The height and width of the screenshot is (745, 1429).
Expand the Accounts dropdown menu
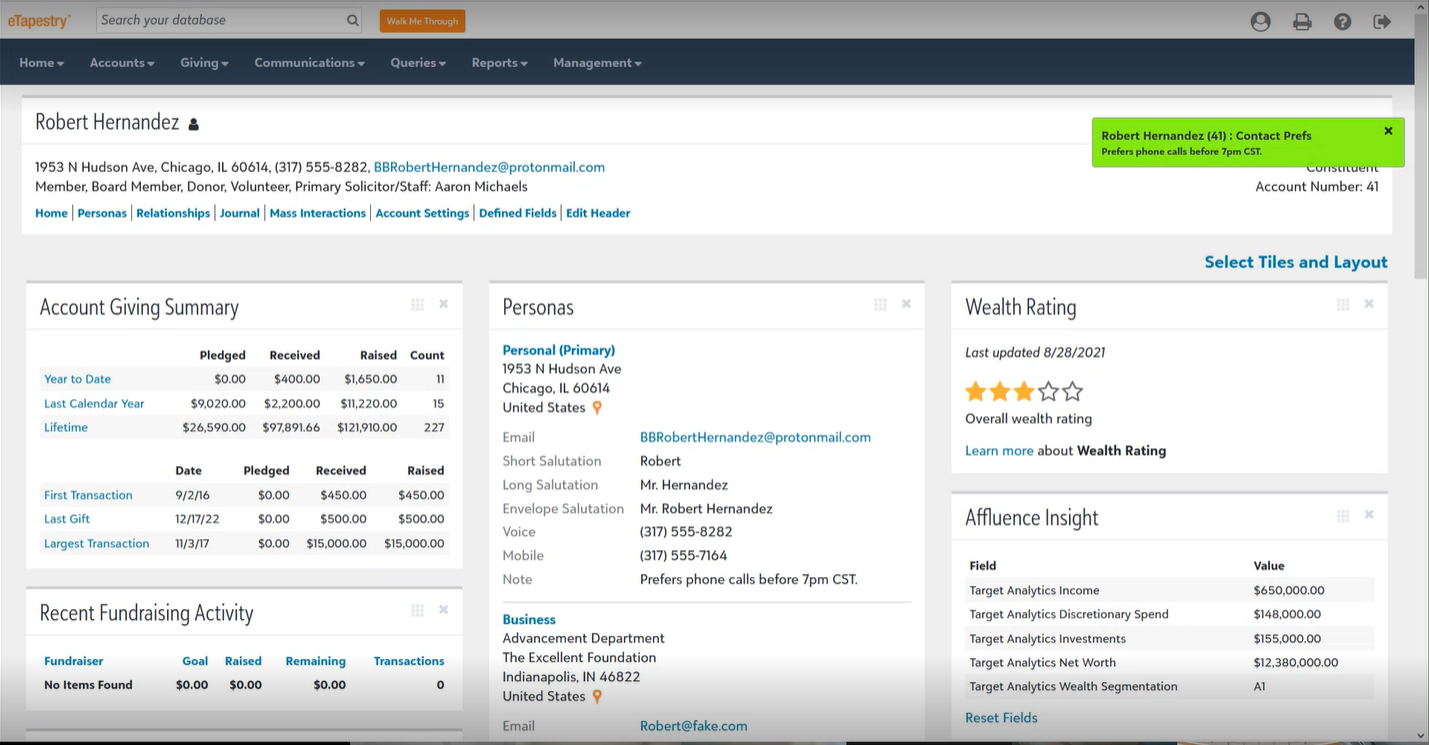(x=122, y=63)
